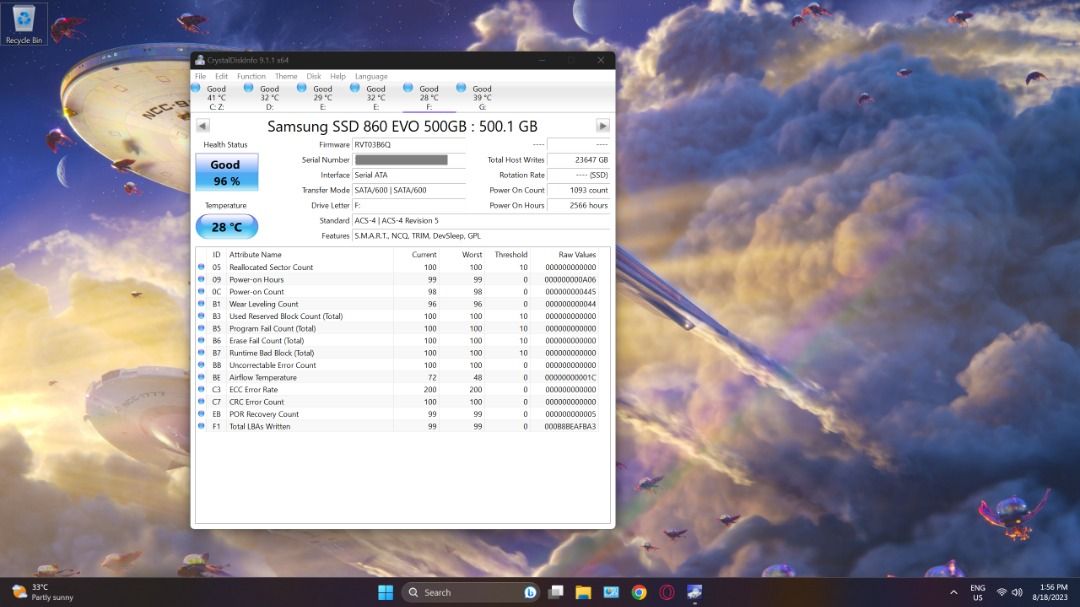Select the D: disk at 32 °C
1080x607 pixels.
click(x=269, y=97)
